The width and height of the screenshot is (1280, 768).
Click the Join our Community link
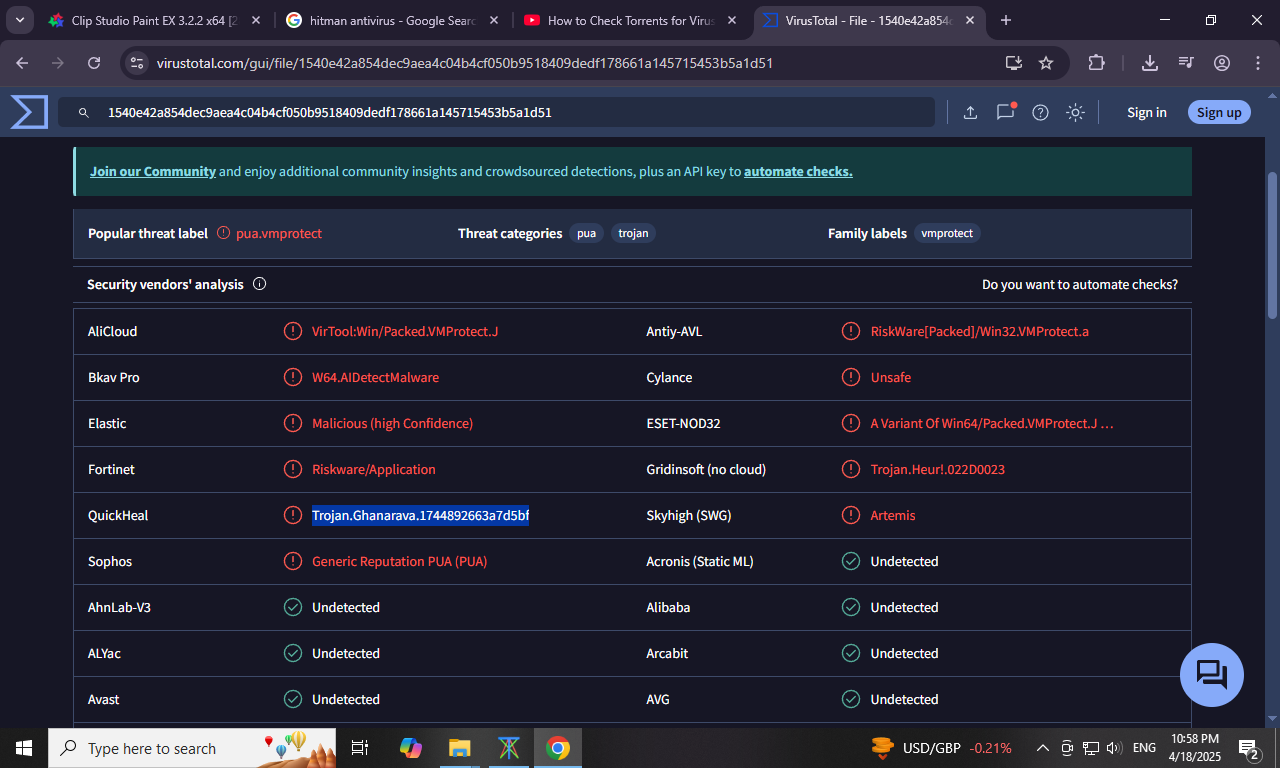pyautogui.click(x=153, y=171)
